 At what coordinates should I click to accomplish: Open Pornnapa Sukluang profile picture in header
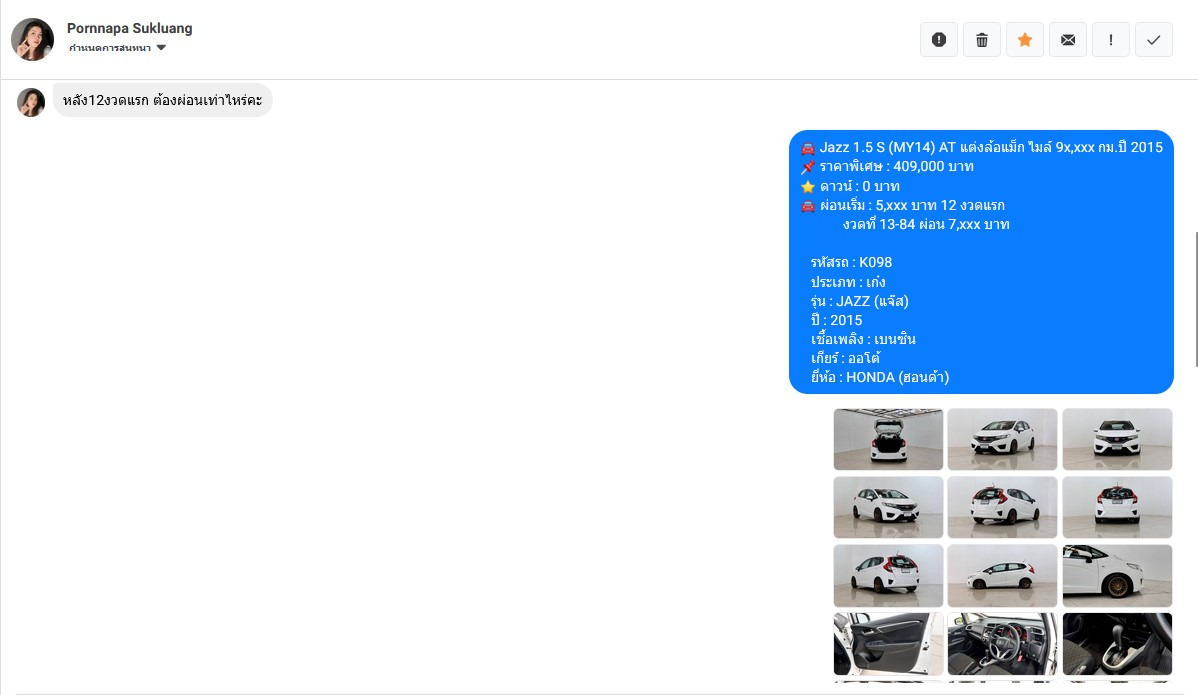(32, 40)
